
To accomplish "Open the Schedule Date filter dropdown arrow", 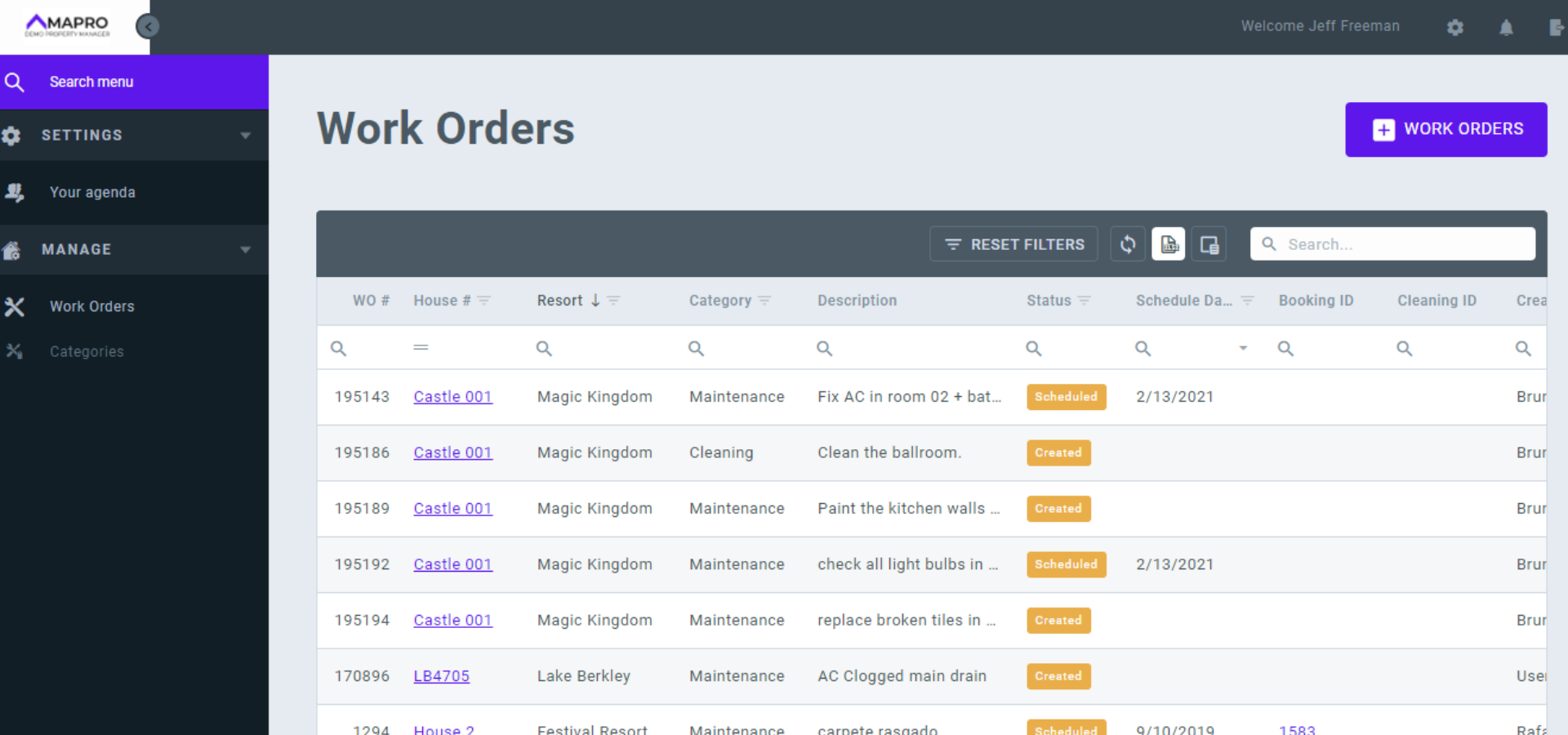I will tap(1243, 347).
